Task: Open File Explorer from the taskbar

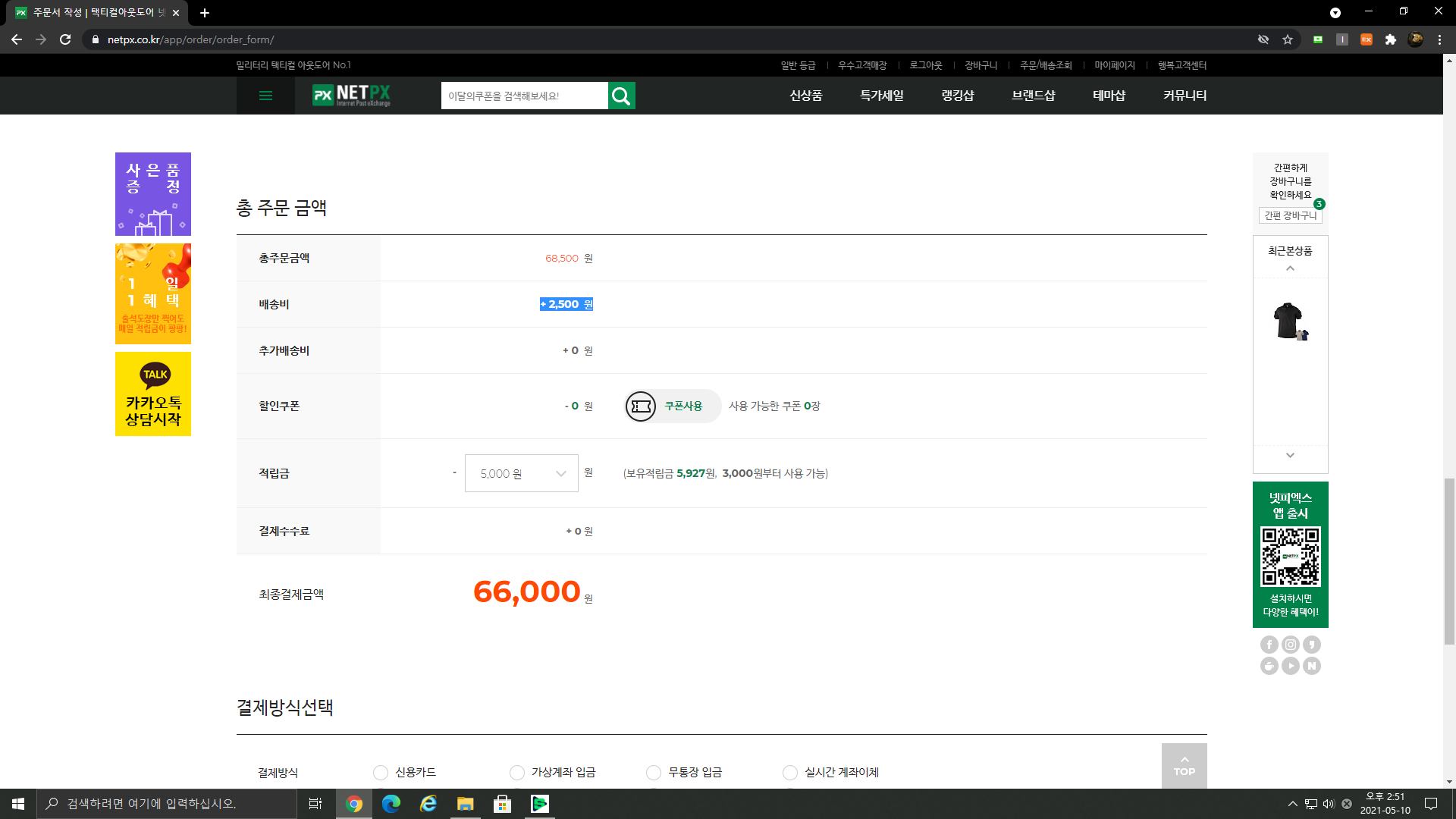Action: coord(466,804)
